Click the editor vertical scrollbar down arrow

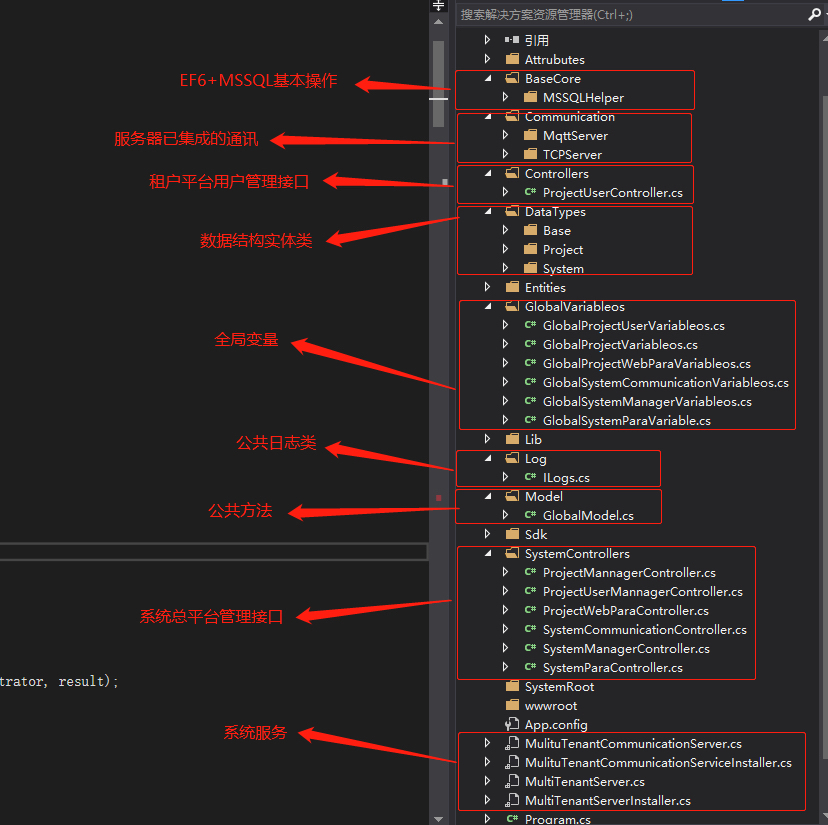tap(438, 817)
